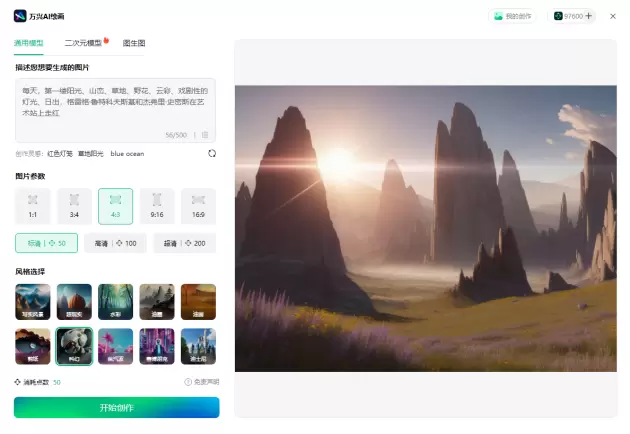Switch to the 二次元模型 tab

[x=84, y=44]
